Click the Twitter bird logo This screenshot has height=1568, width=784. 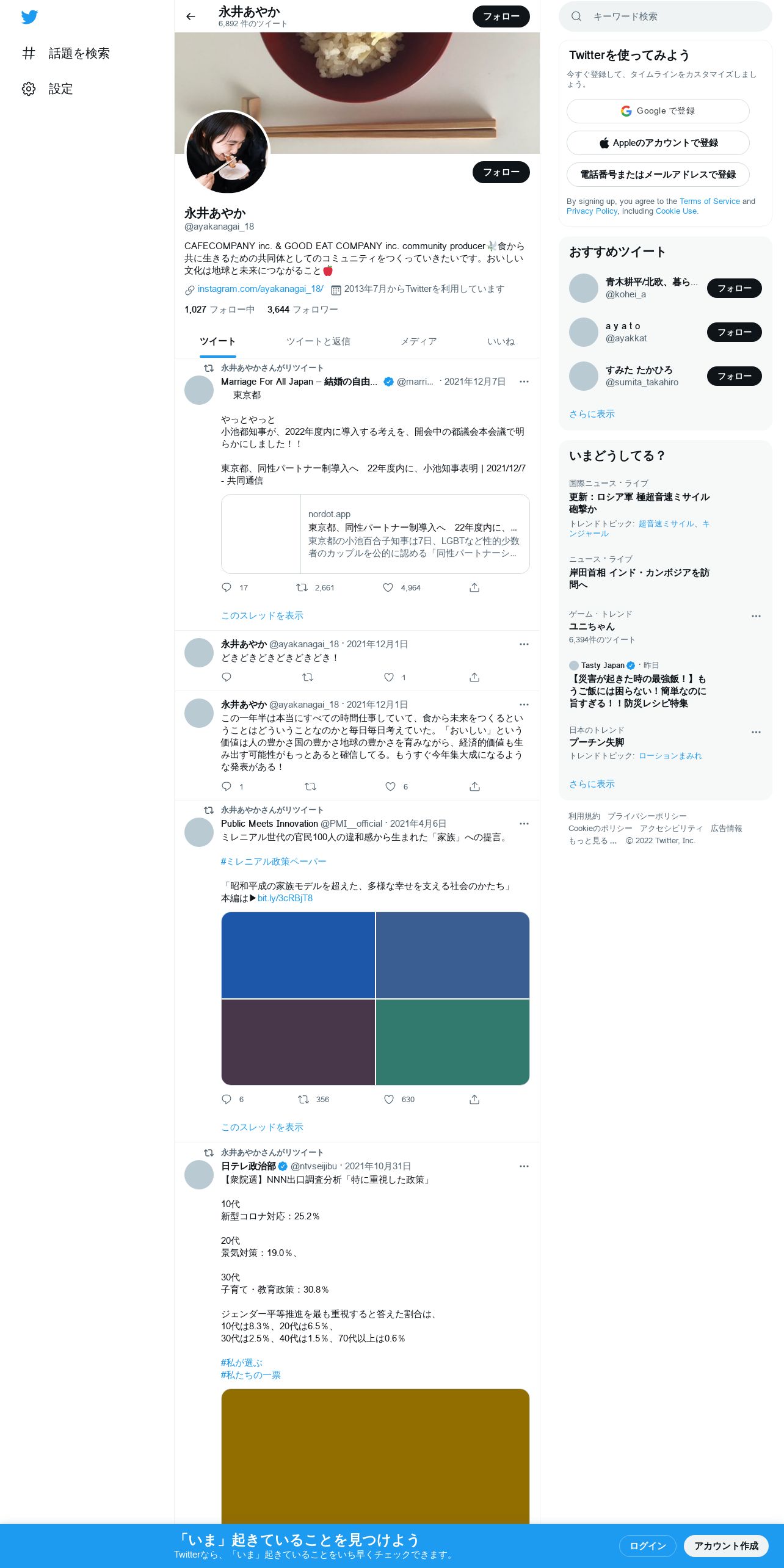click(29, 17)
